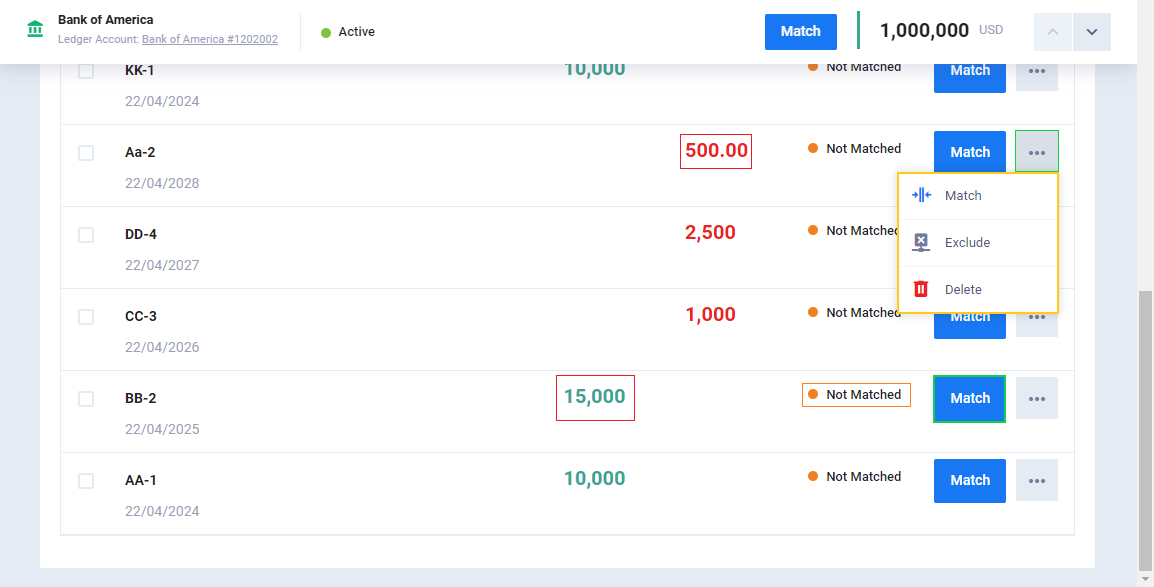1154x587 pixels.
Task: Click the 15,000 amount in BB-2 row
Action: pos(595,397)
